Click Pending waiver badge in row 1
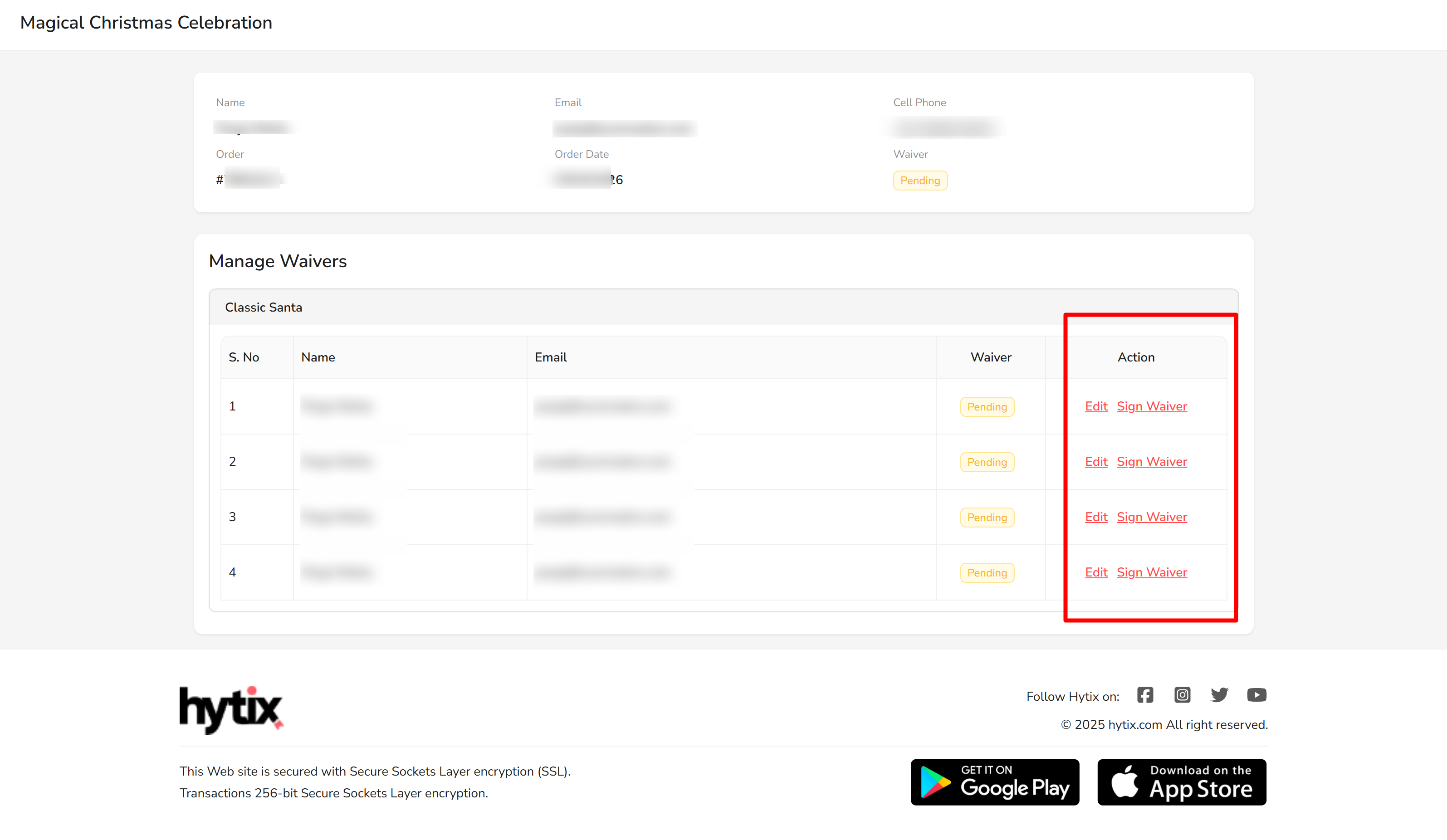The height and width of the screenshot is (840, 1447). [x=987, y=406]
